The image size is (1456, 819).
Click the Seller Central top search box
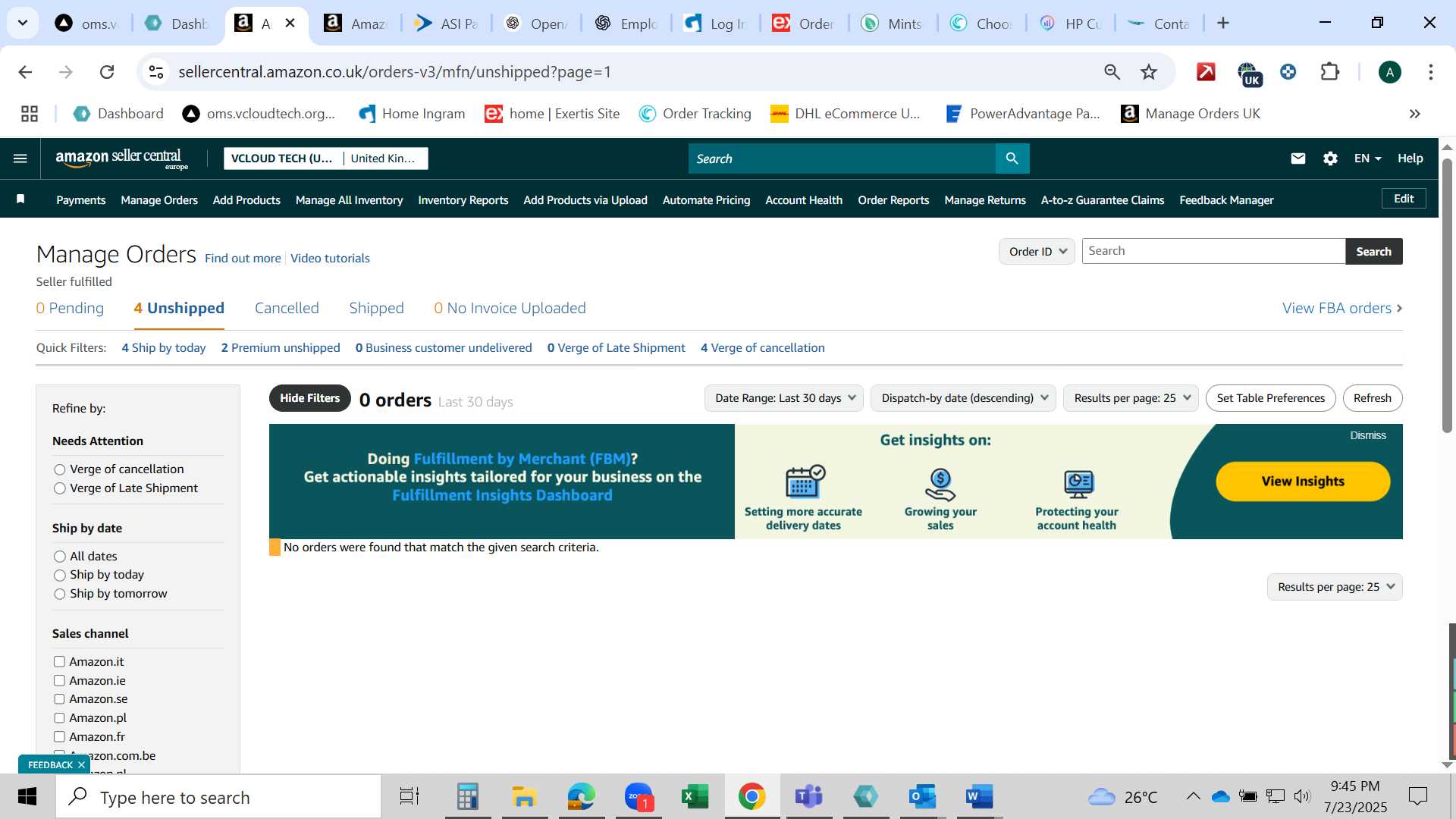click(842, 158)
